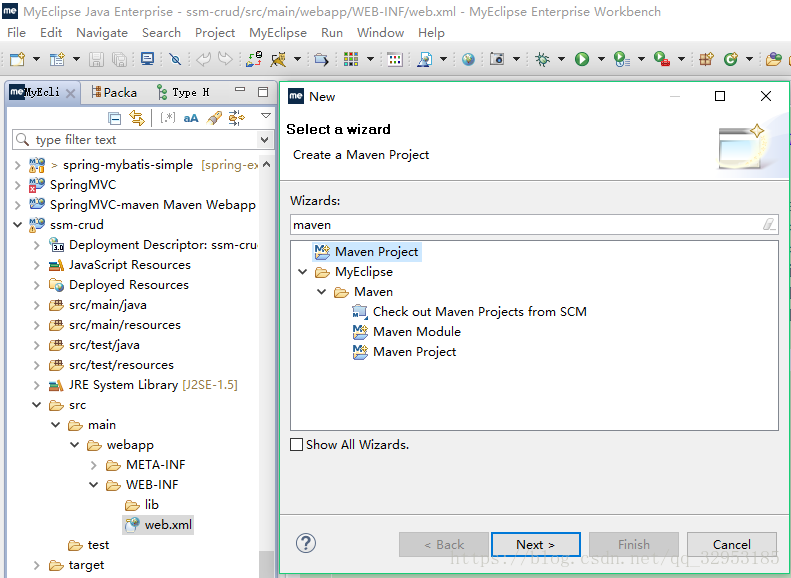Click the Run with external tools icon
The height and width of the screenshot is (578, 791).
[662, 59]
